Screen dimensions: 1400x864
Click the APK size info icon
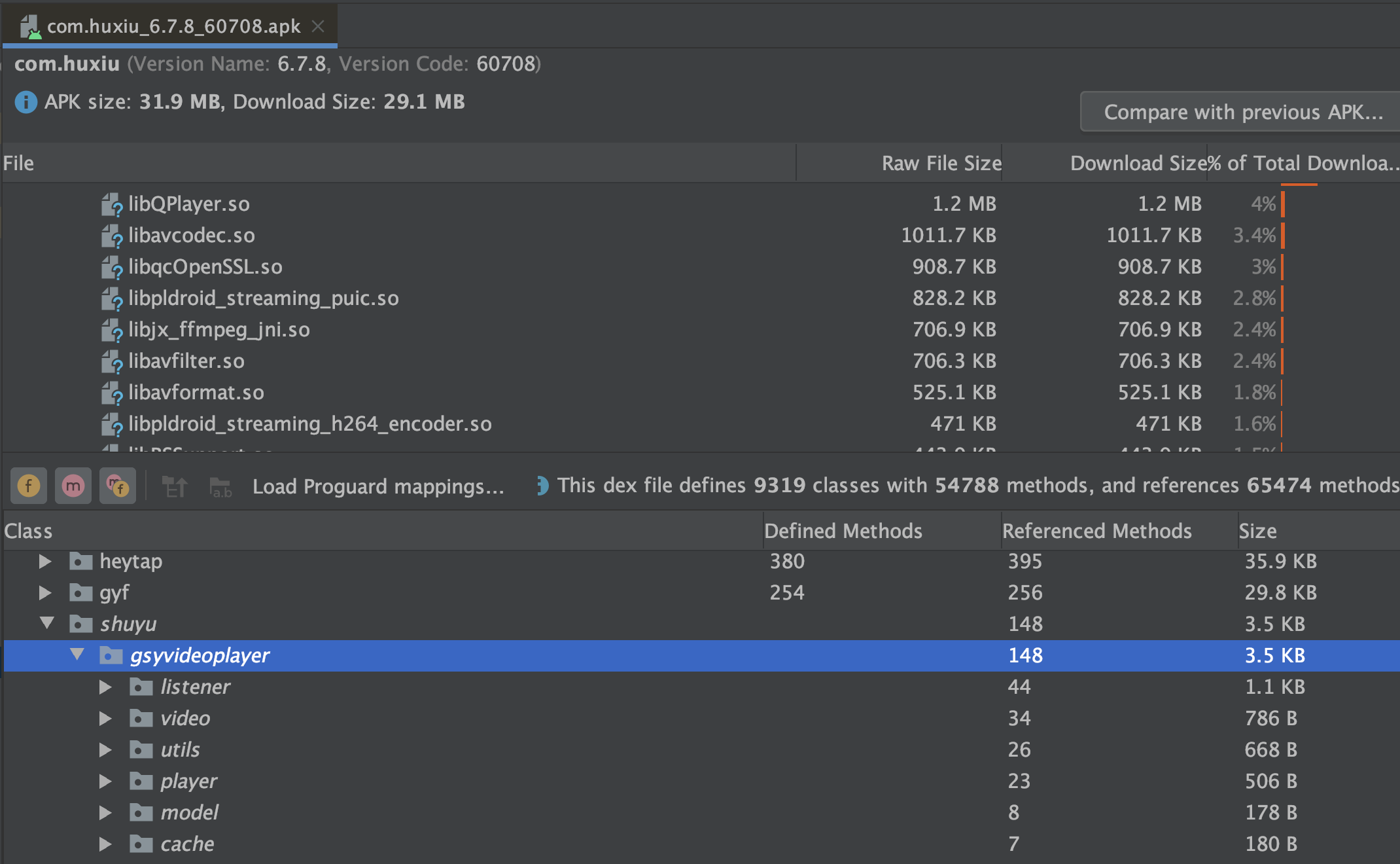(x=26, y=102)
